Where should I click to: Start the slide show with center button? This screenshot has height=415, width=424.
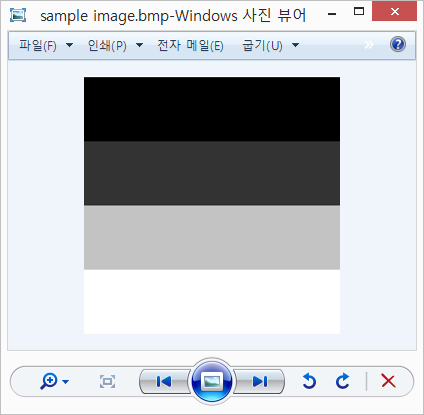212,381
